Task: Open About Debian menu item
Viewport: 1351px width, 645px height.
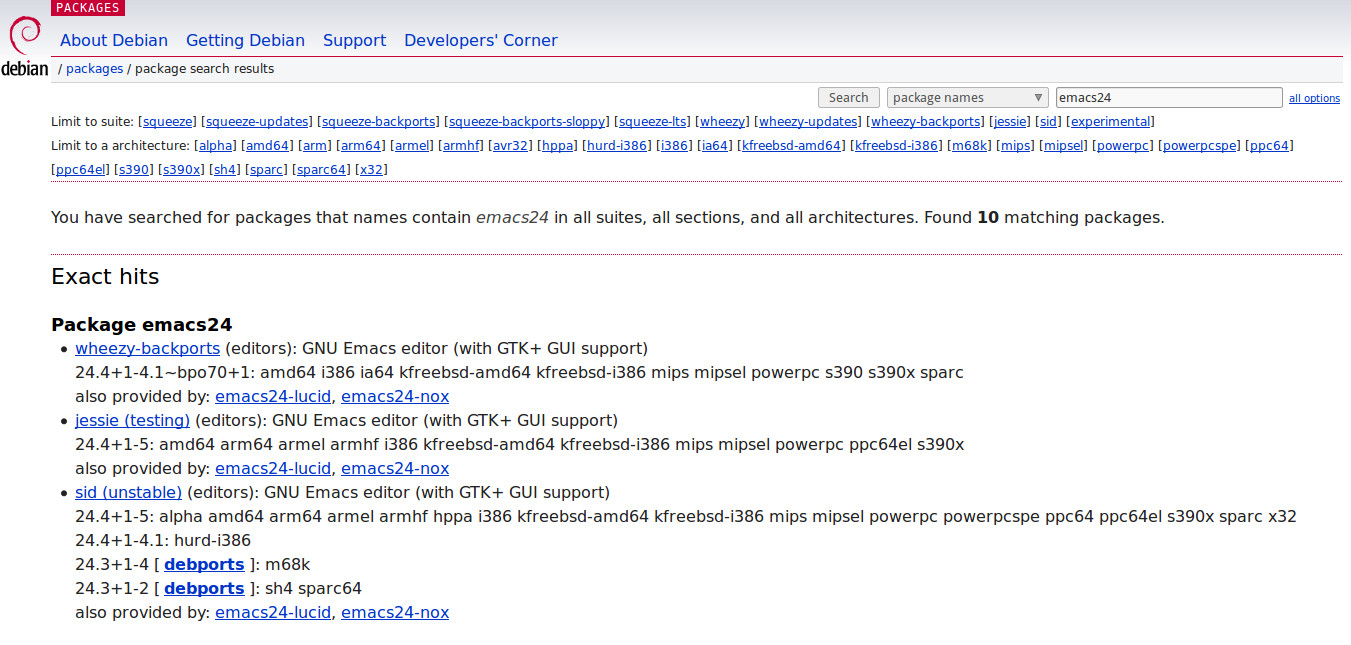Action: tap(114, 41)
